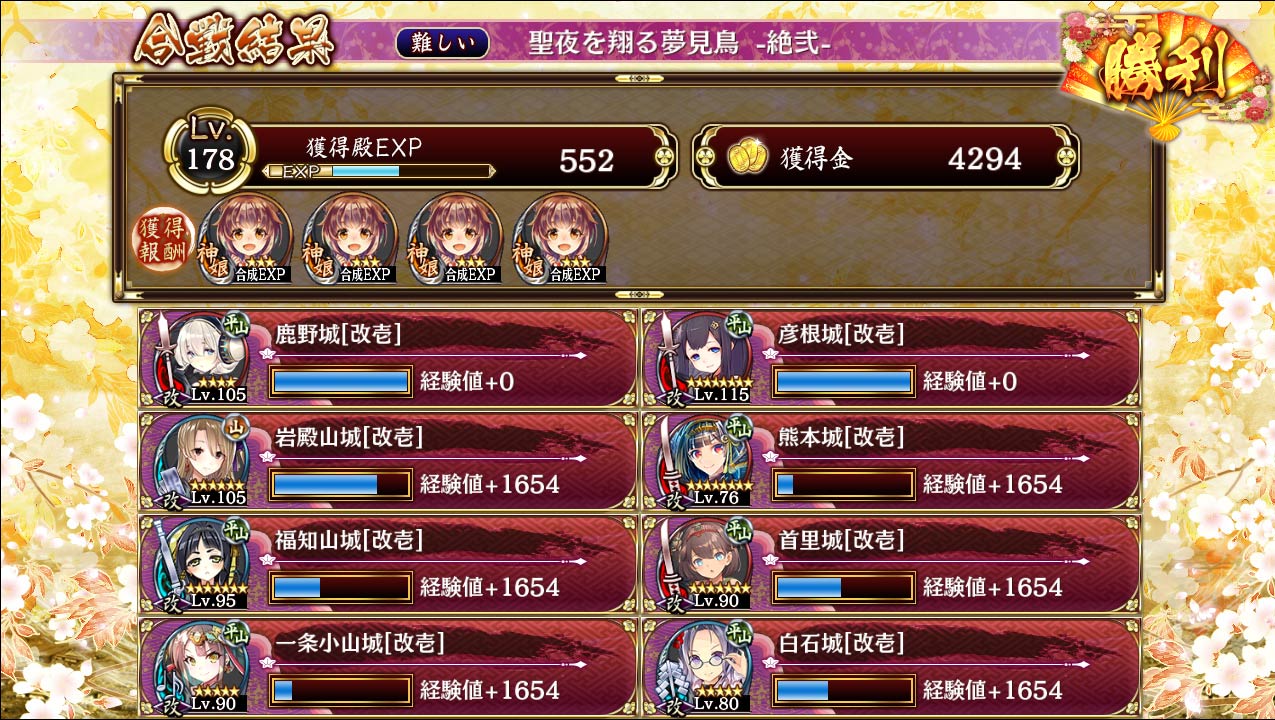Select the 一条小山城[改壱] character portrait
The width and height of the screenshot is (1275, 720).
pos(199,667)
